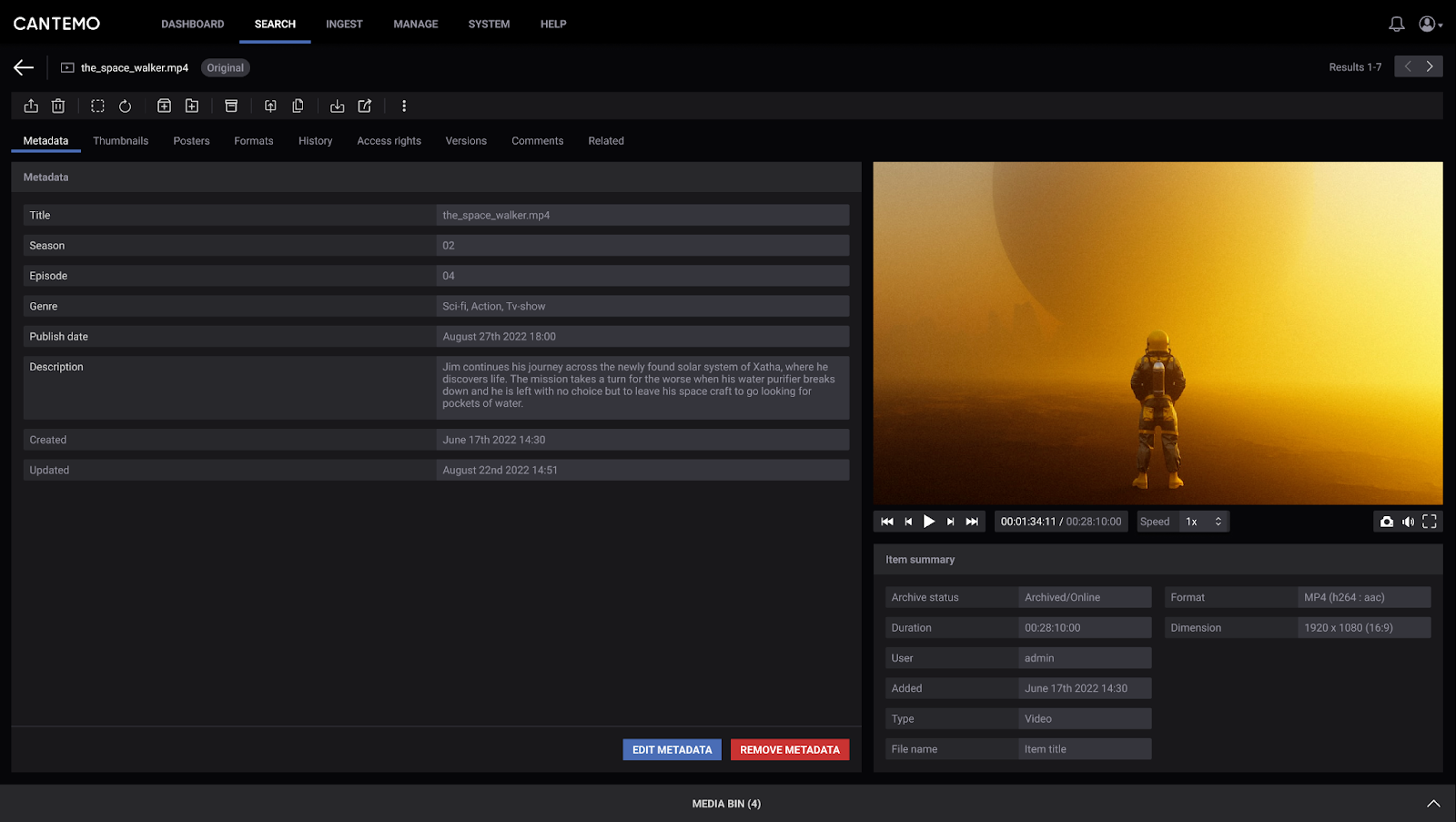
Task: Add item to a collection via the icon
Action: tap(164, 106)
